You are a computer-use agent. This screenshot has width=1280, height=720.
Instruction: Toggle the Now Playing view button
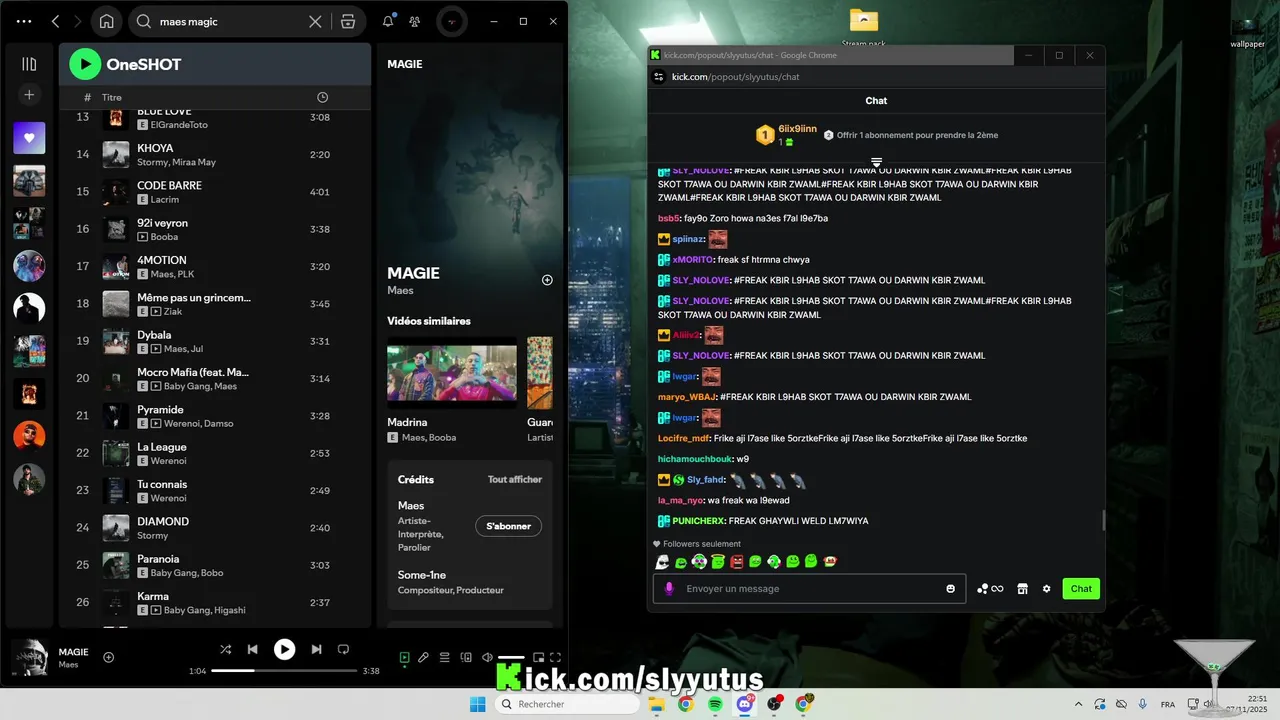(x=404, y=657)
